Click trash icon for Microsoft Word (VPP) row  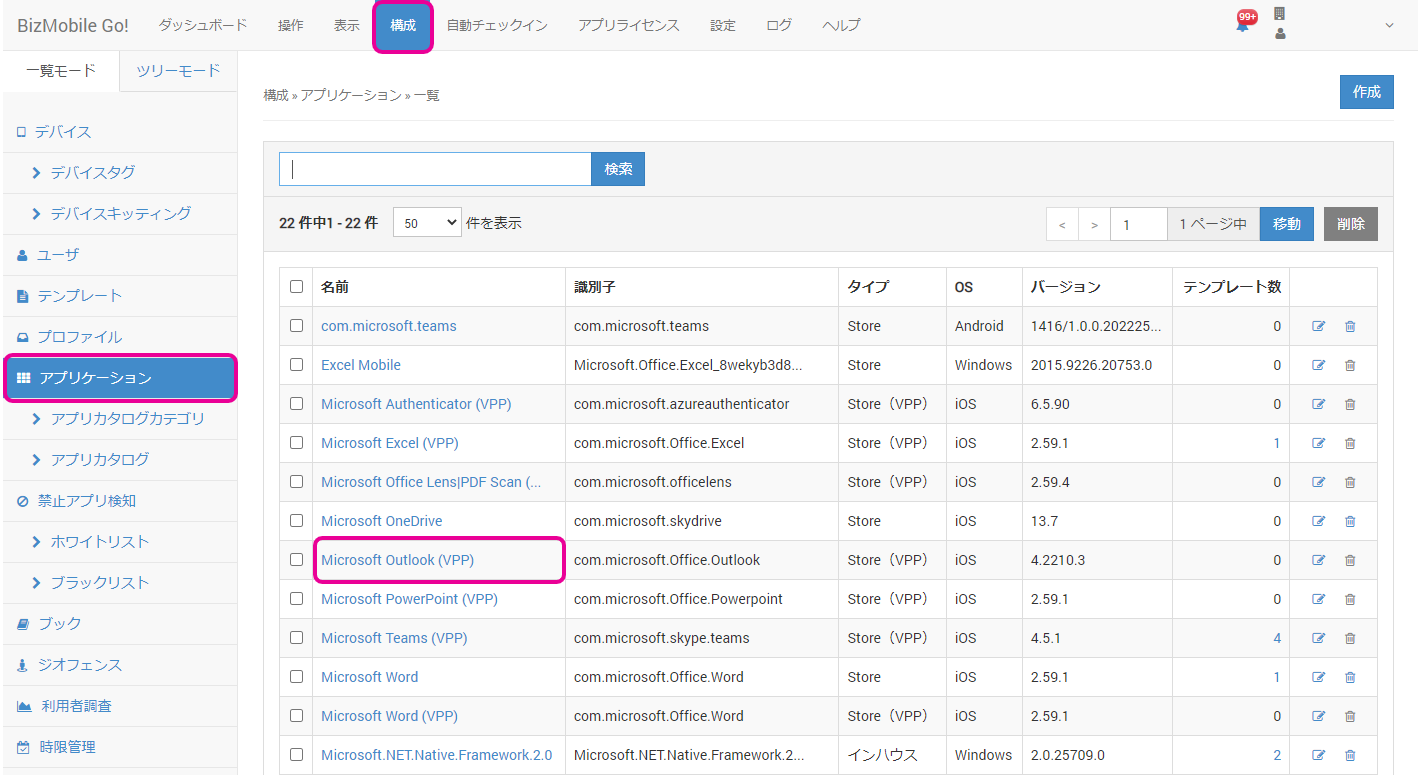pos(1350,716)
